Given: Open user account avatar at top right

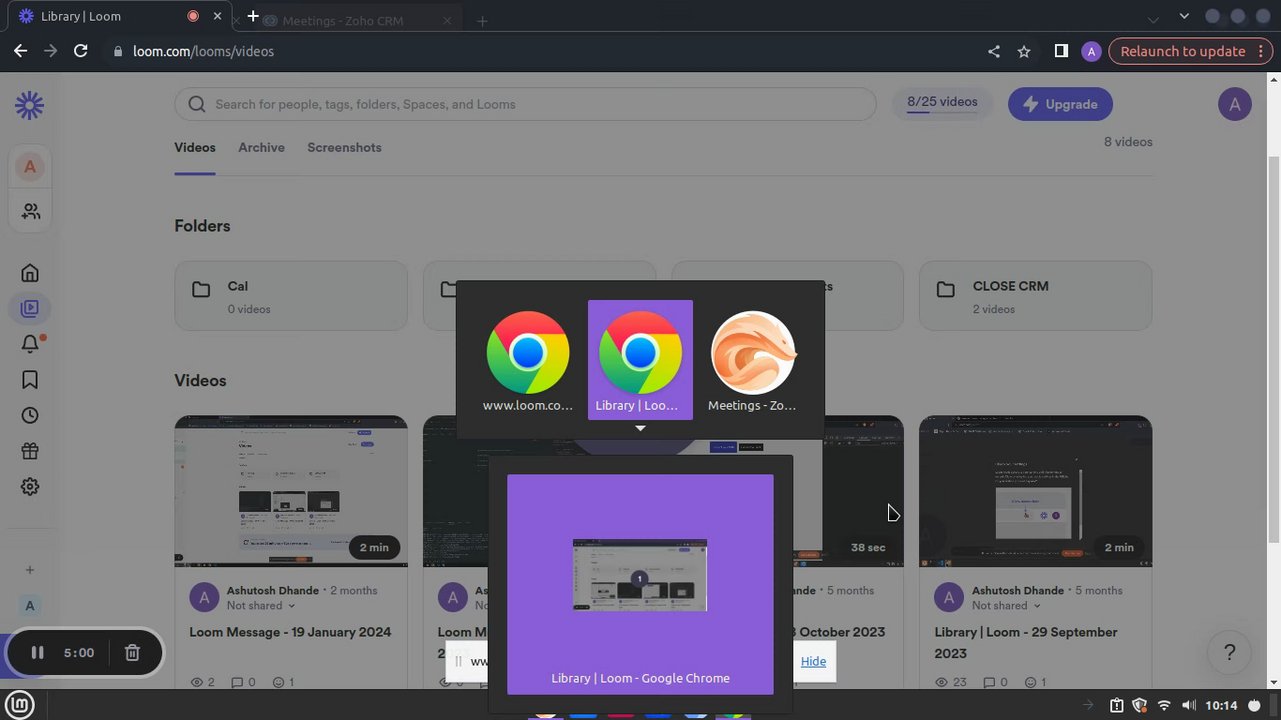Looking at the screenshot, I should 1235,104.
